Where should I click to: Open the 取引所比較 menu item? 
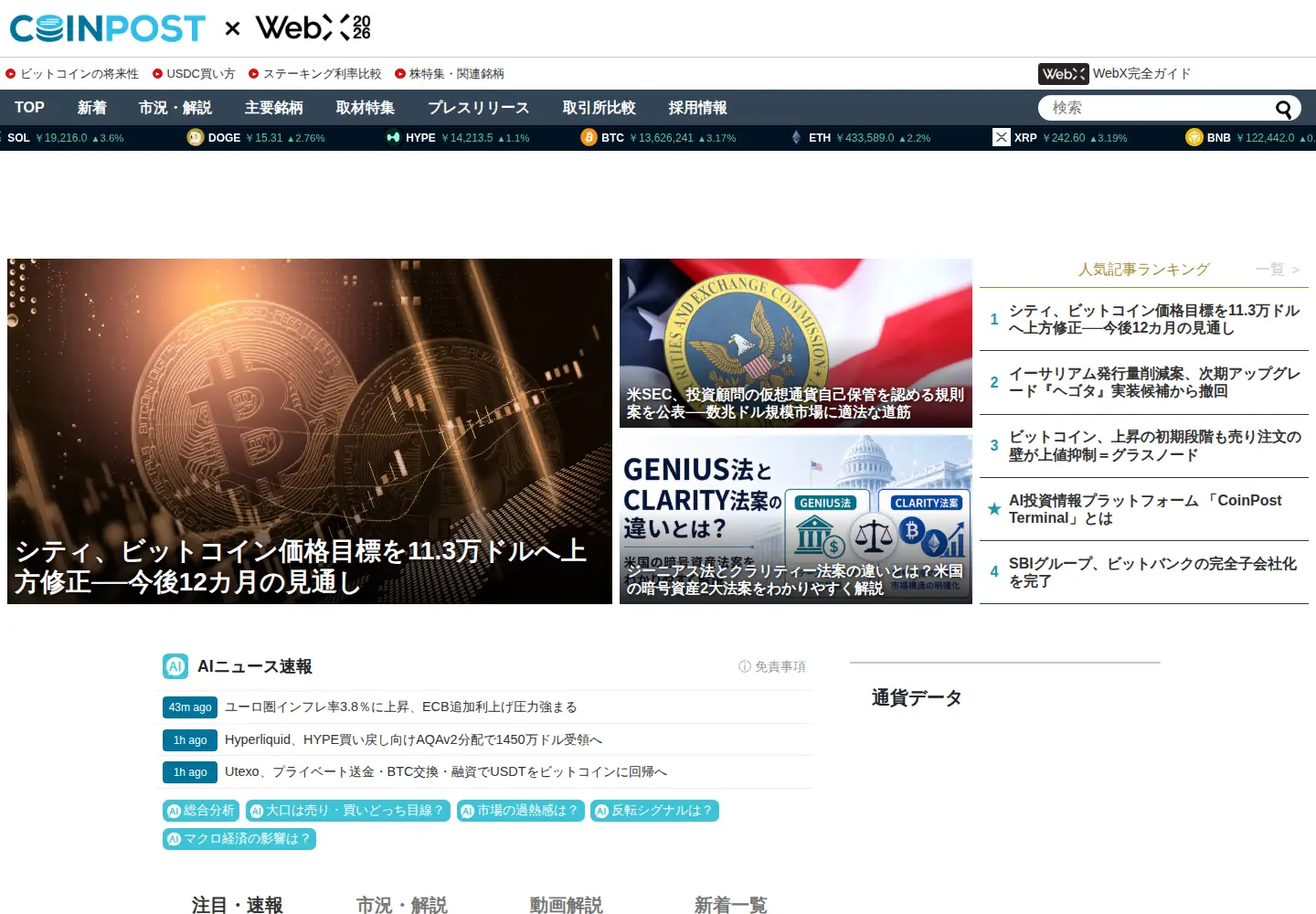pyautogui.click(x=600, y=108)
